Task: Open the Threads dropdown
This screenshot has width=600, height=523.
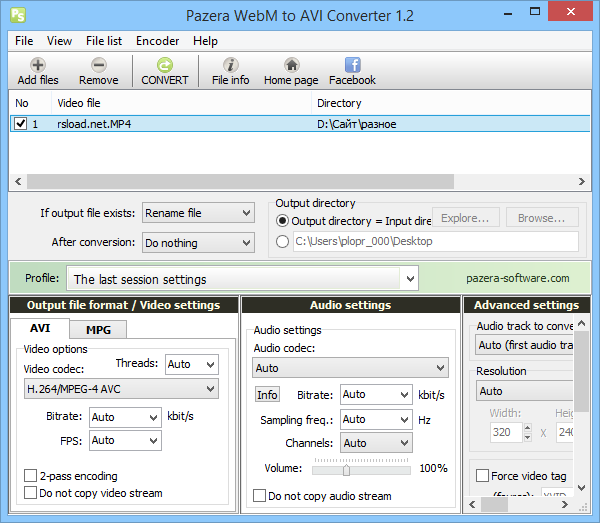Action: pos(192,364)
